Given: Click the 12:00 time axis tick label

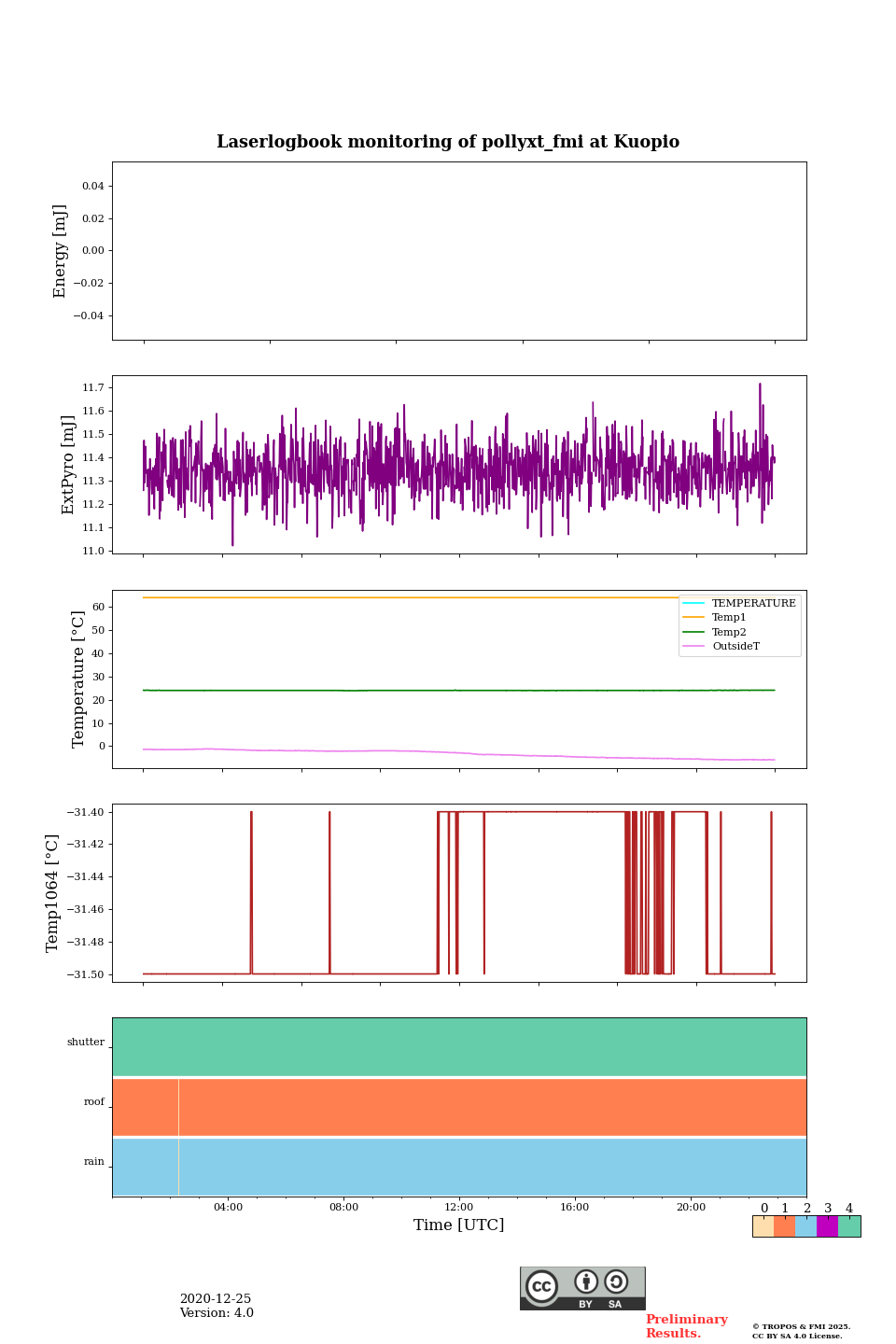Looking at the screenshot, I should 459,1207.
